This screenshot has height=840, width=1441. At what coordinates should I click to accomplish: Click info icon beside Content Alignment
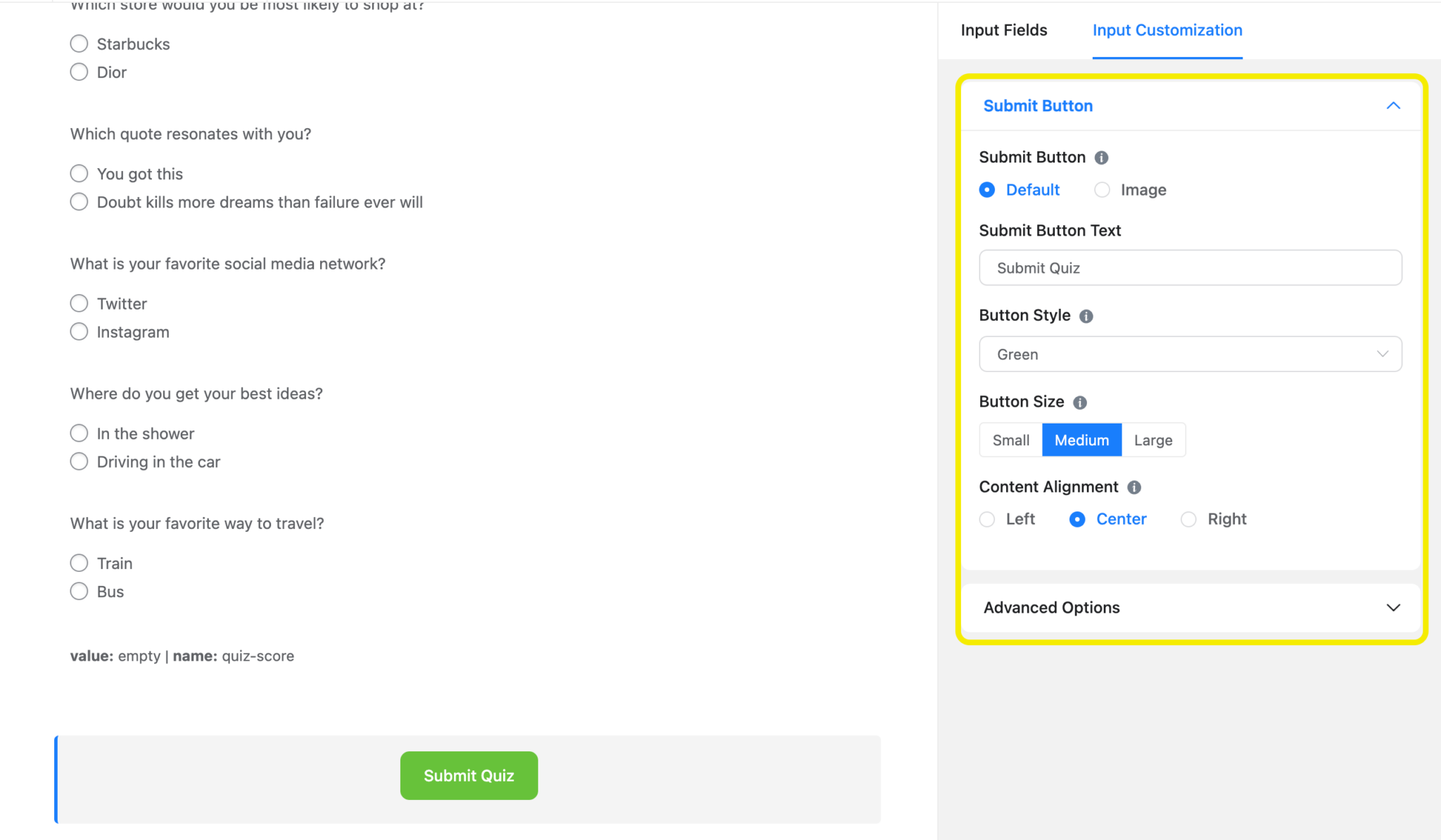1134,487
